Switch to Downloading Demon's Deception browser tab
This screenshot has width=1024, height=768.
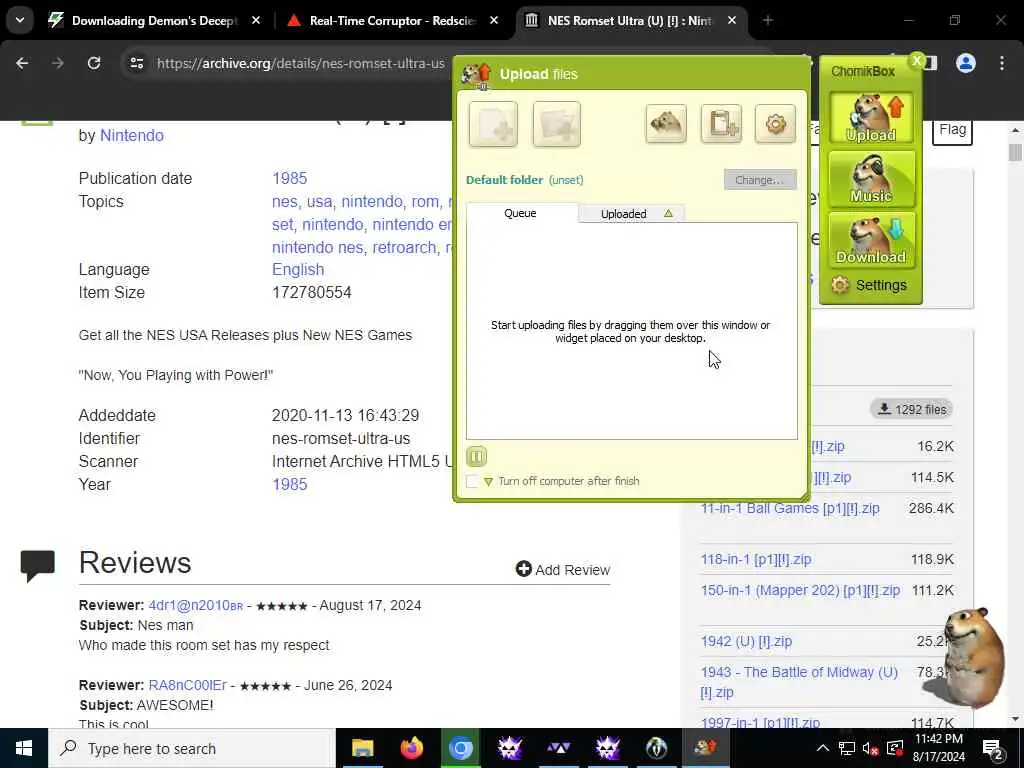click(x=155, y=20)
